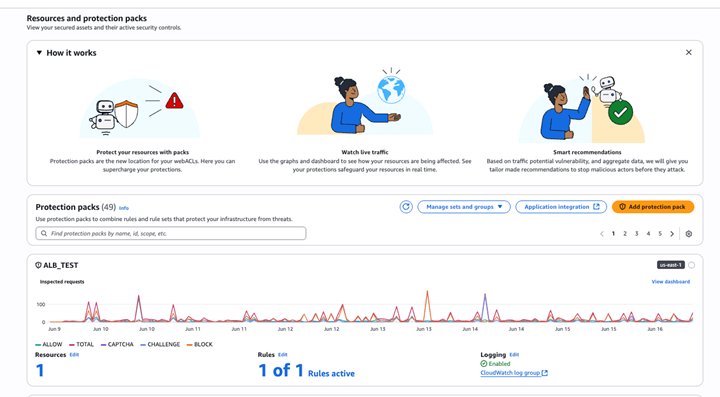Click the ALB_TEST shield icon
The width and height of the screenshot is (720, 397).
(39, 265)
